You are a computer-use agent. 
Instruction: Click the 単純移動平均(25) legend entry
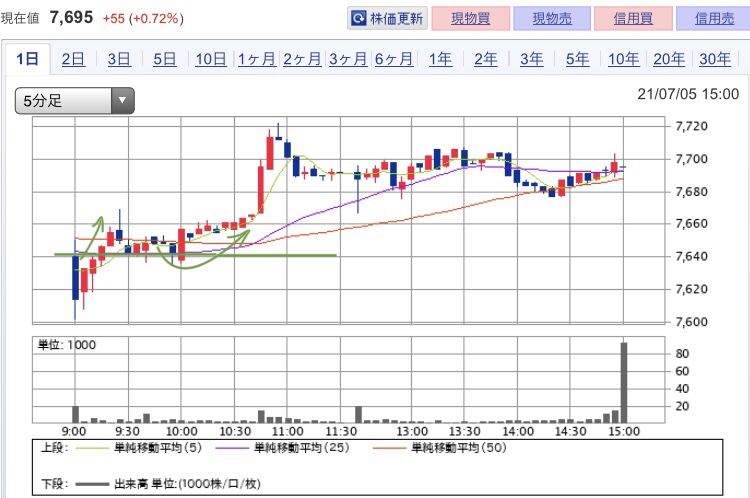point(282,448)
